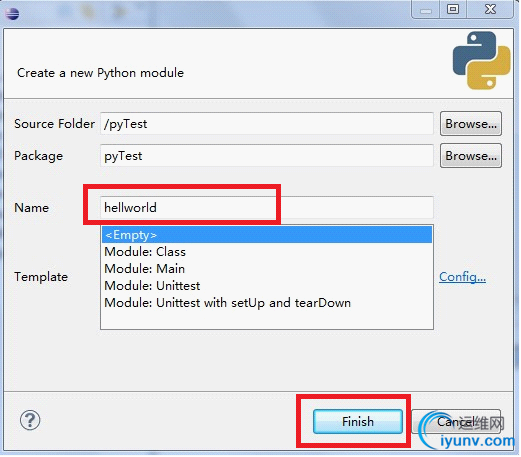Image resolution: width=521 pixels, height=457 pixels.
Task: Click the Python logo in the dialog header
Action: pyautogui.click(x=482, y=60)
